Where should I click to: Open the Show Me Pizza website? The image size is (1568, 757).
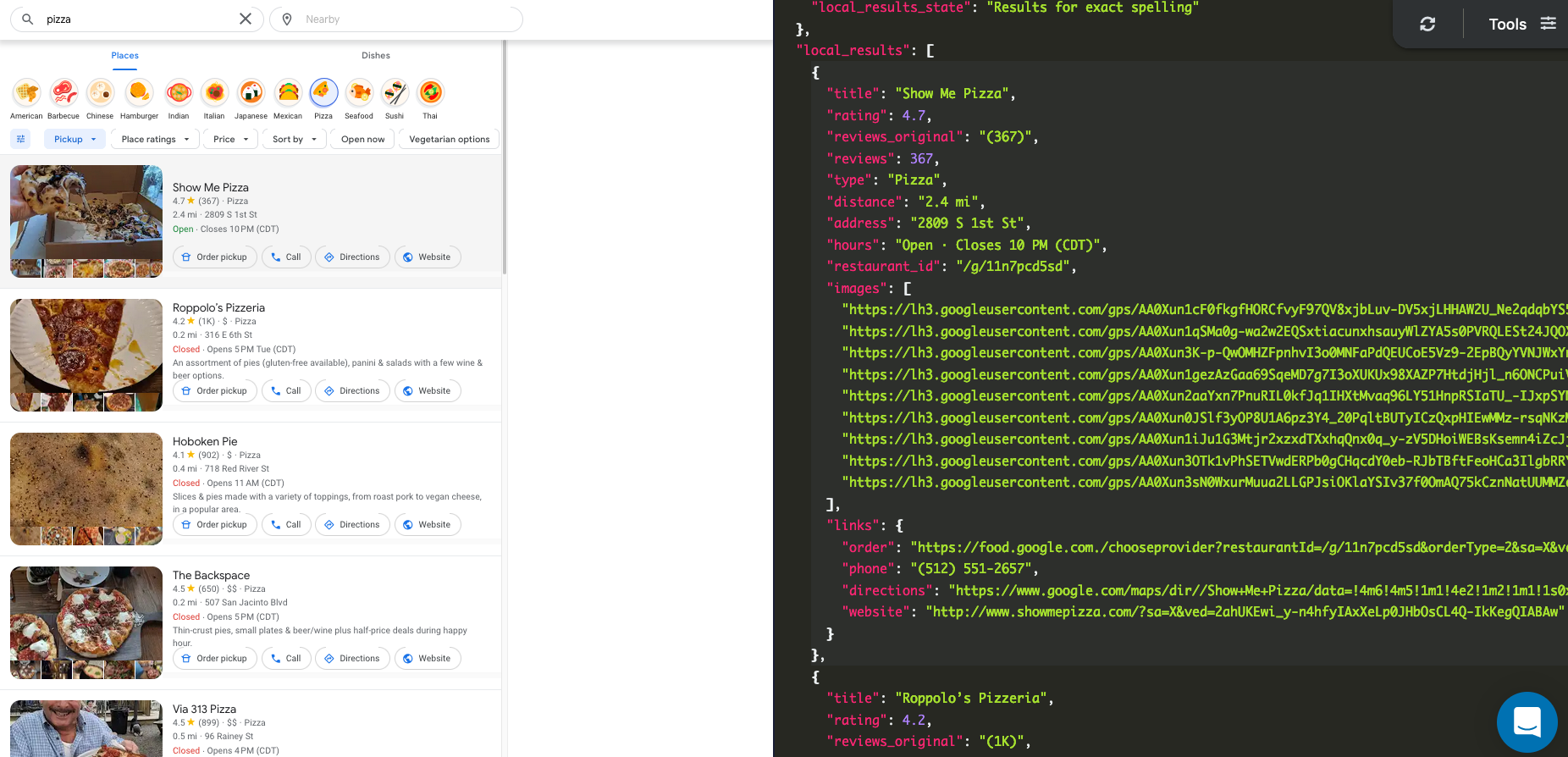click(x=428, y=257)
